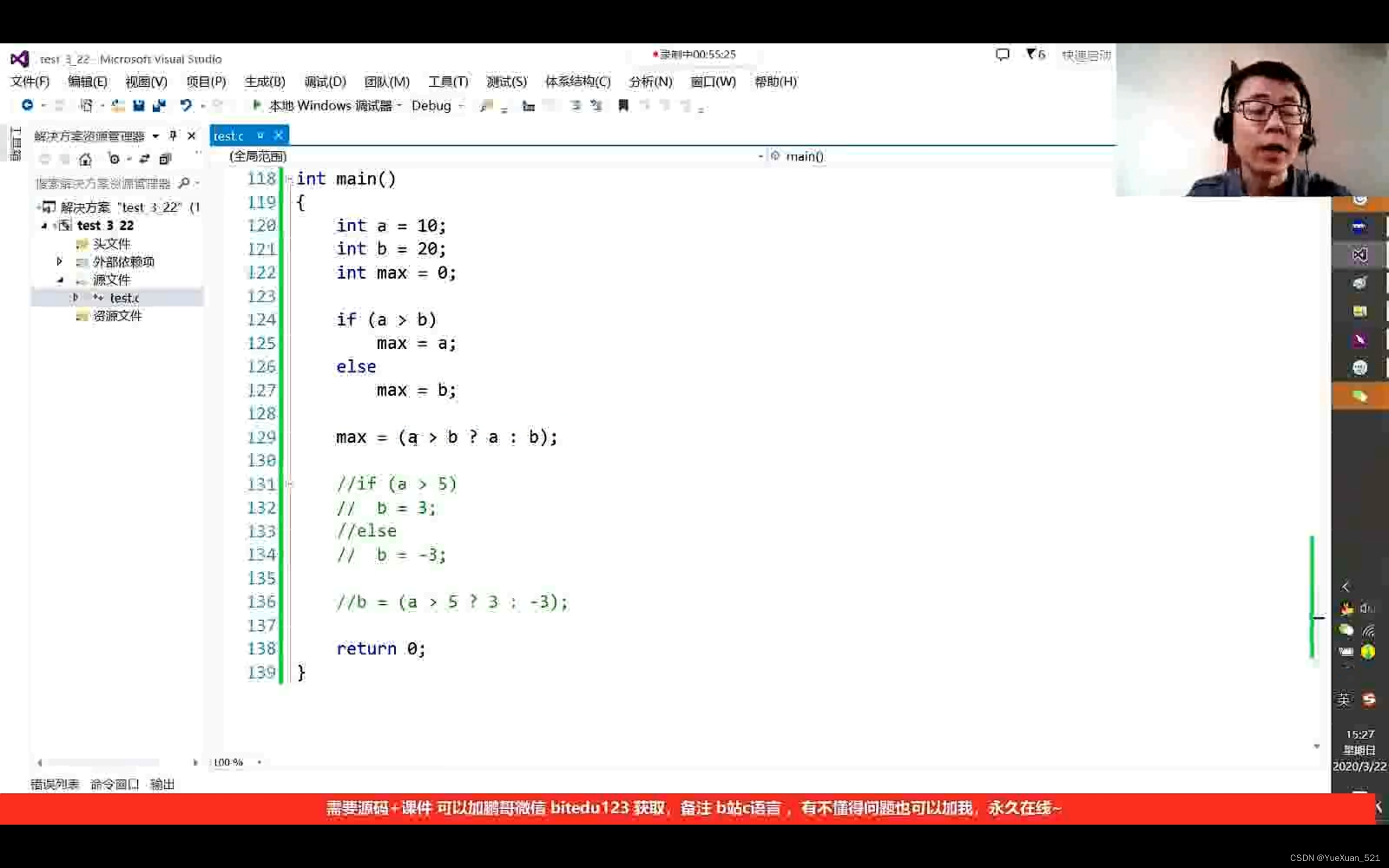Expand the test.c file node arrow
The width and height of the screenshot is (1389, 868).
point(75,297)
